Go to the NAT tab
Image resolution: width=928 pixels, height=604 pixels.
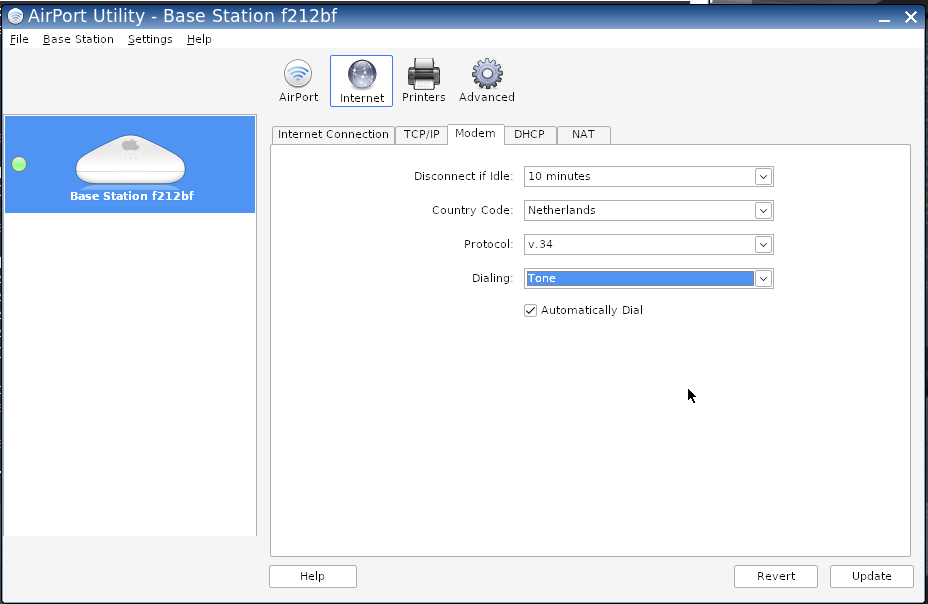(583, 135)
